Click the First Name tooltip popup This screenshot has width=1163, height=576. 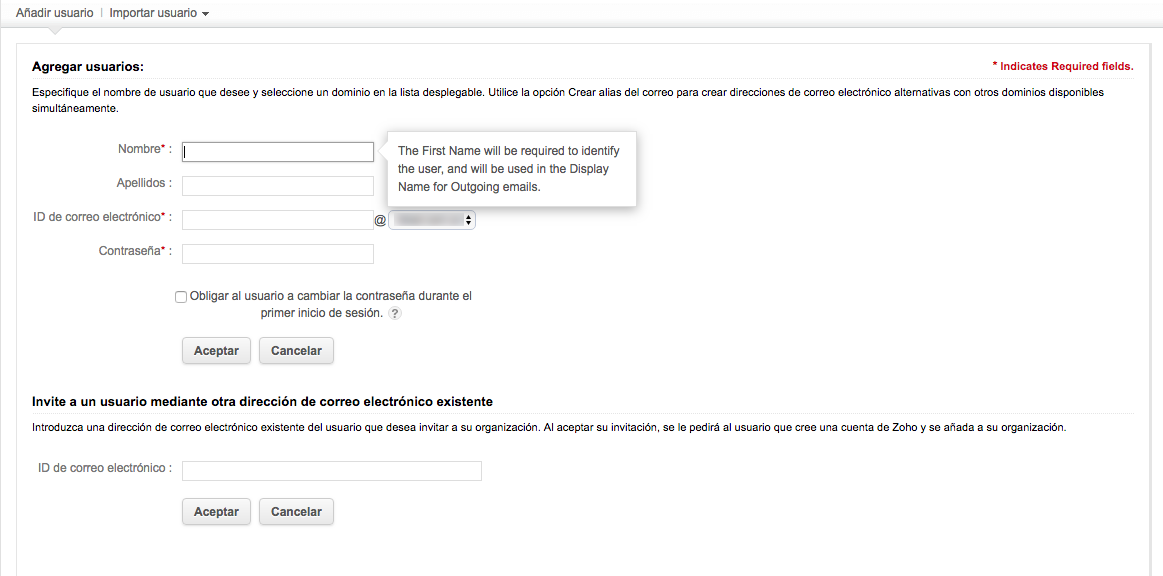point(510,169)
